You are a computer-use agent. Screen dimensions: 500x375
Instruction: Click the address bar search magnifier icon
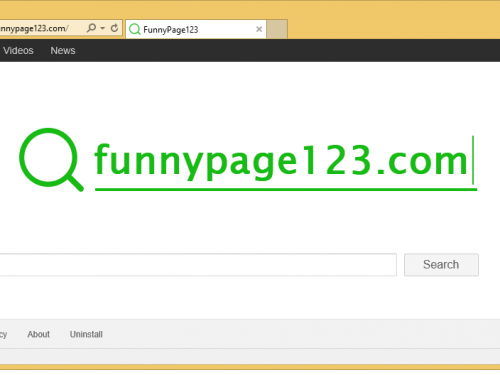pos(91,28)
